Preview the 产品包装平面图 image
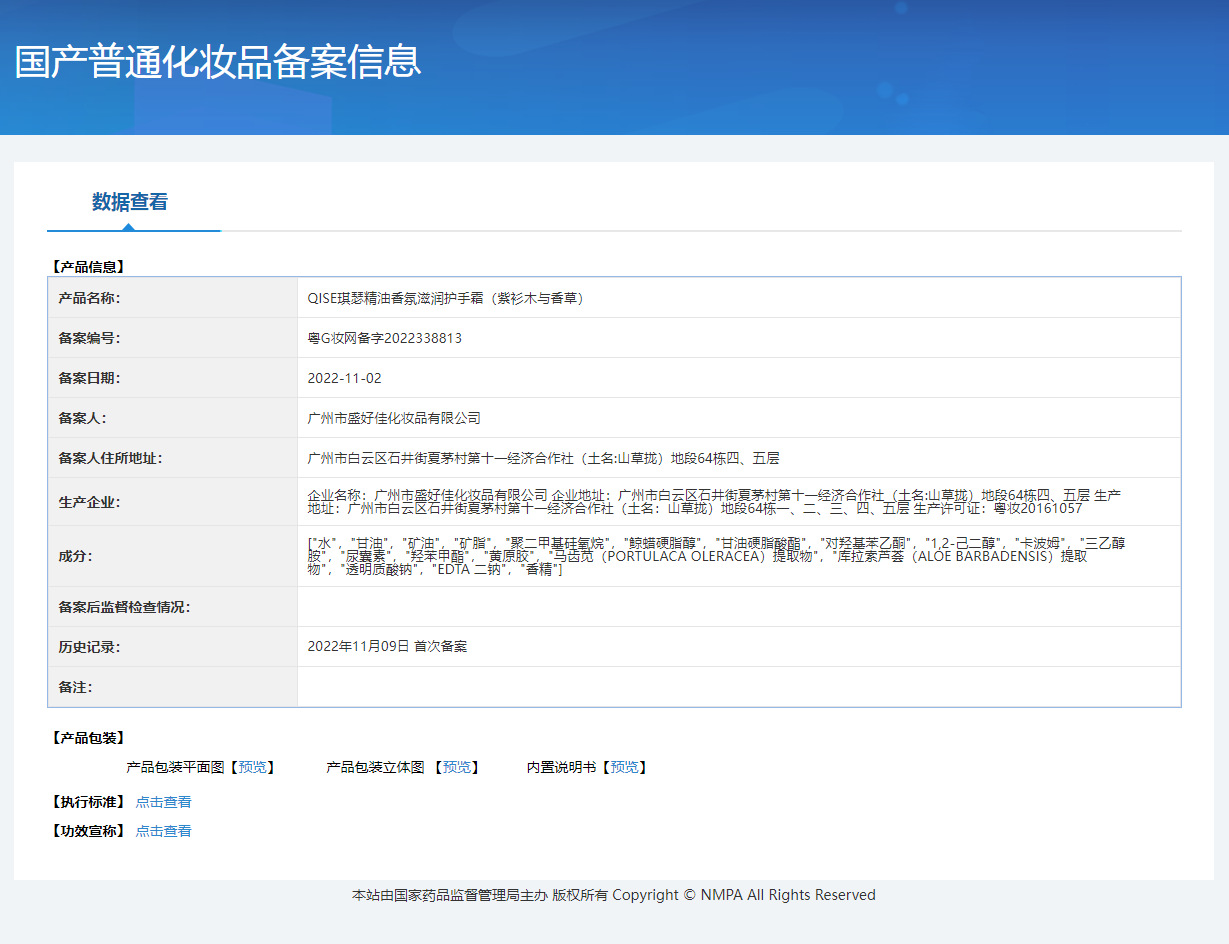 pos(253,767)
